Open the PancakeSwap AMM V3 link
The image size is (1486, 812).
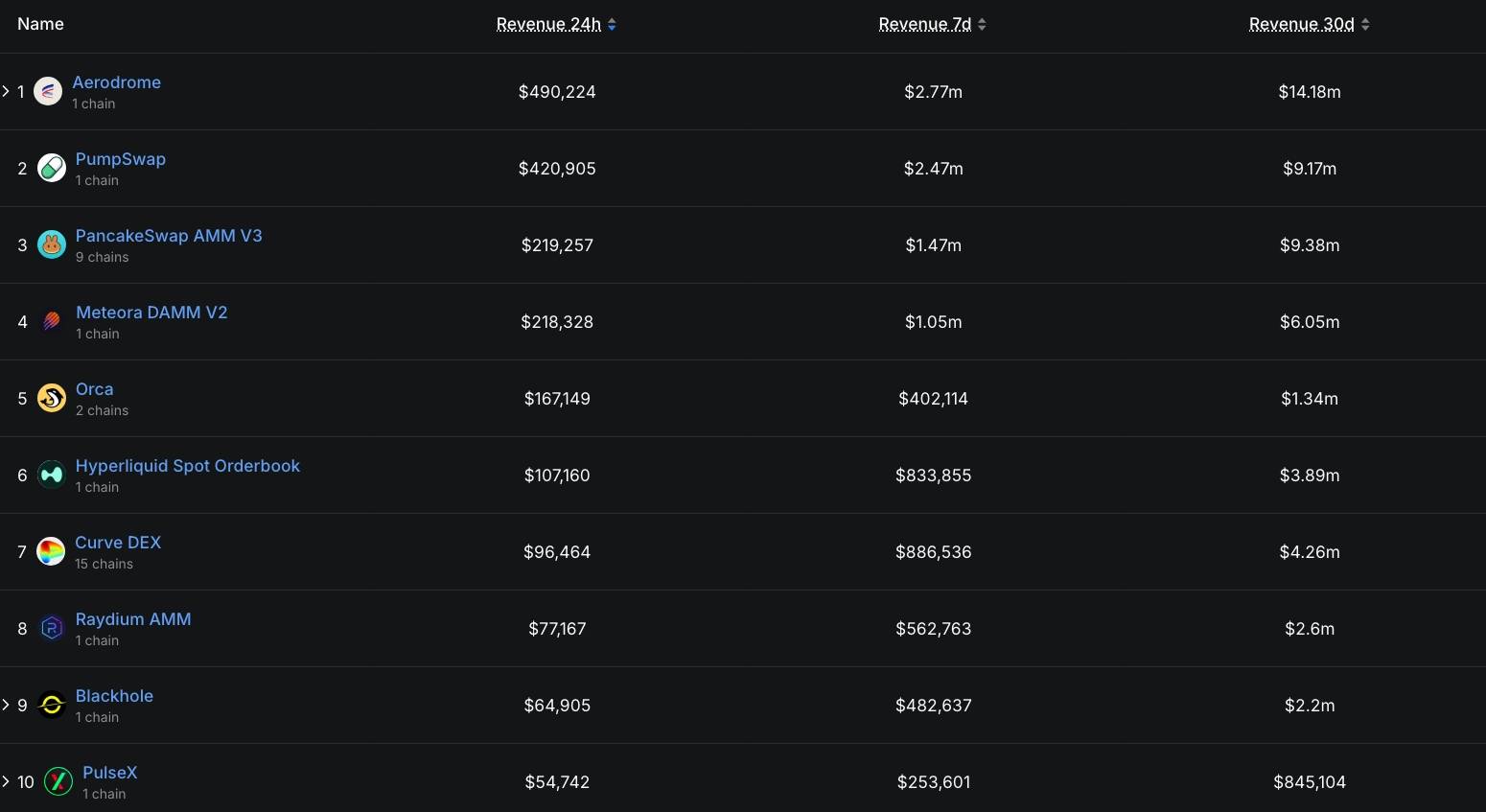[169, 236]
